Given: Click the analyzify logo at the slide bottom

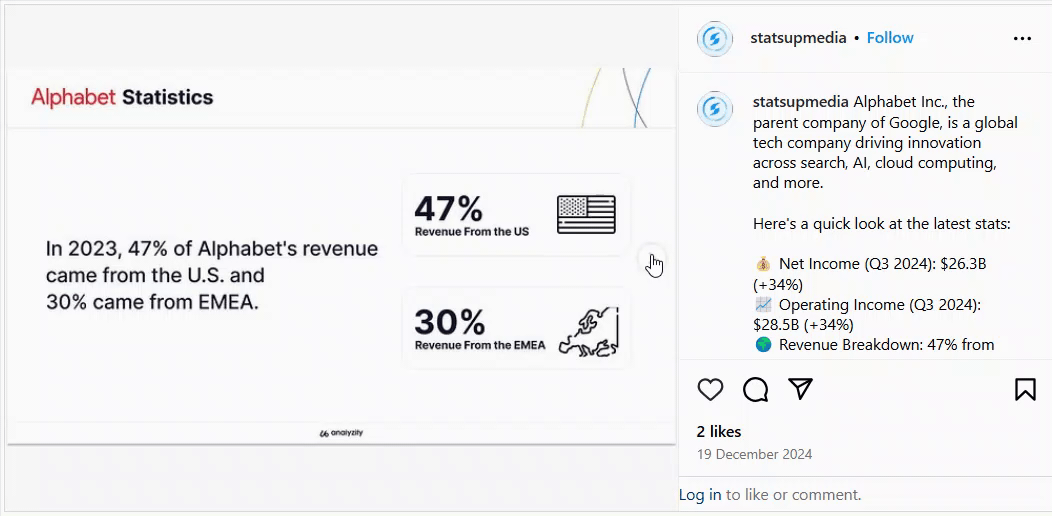Looking at the screenshot, I should coord(341,433).
